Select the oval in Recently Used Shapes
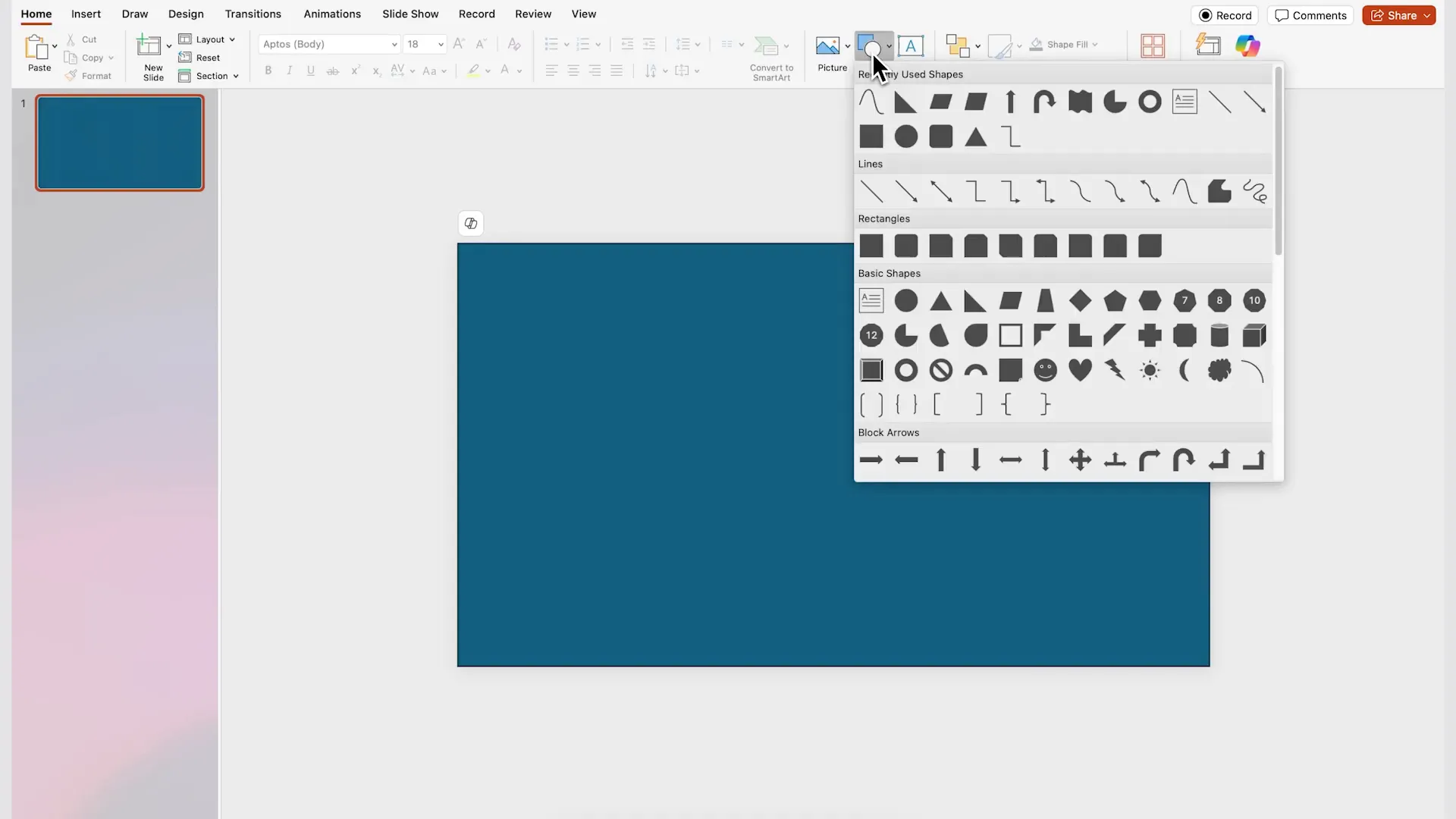This screenshot has height=819, width=1456. pos(906,136)
